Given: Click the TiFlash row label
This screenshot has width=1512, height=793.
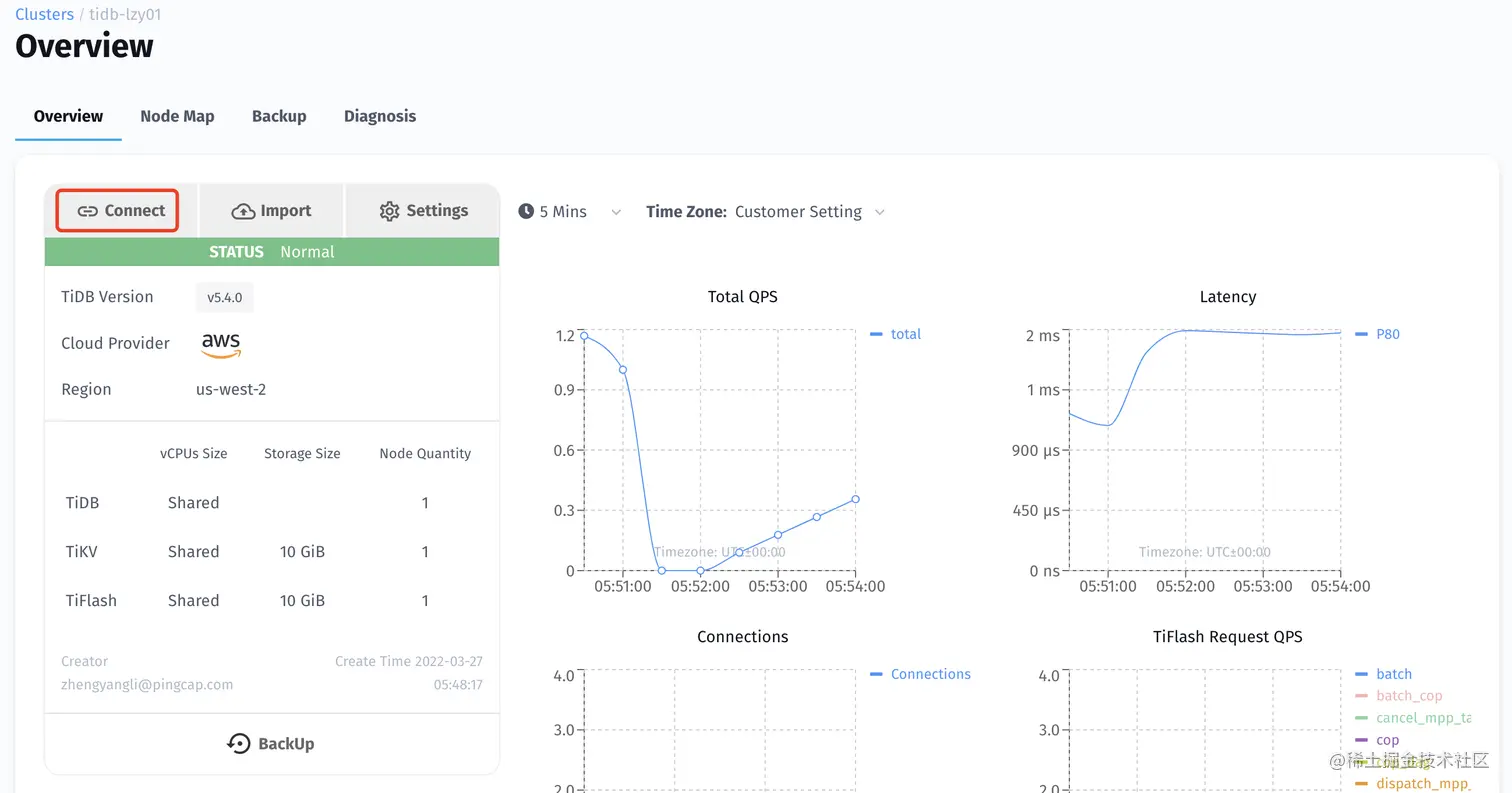Looking at the screenshot, I should [x=91, y=601].
